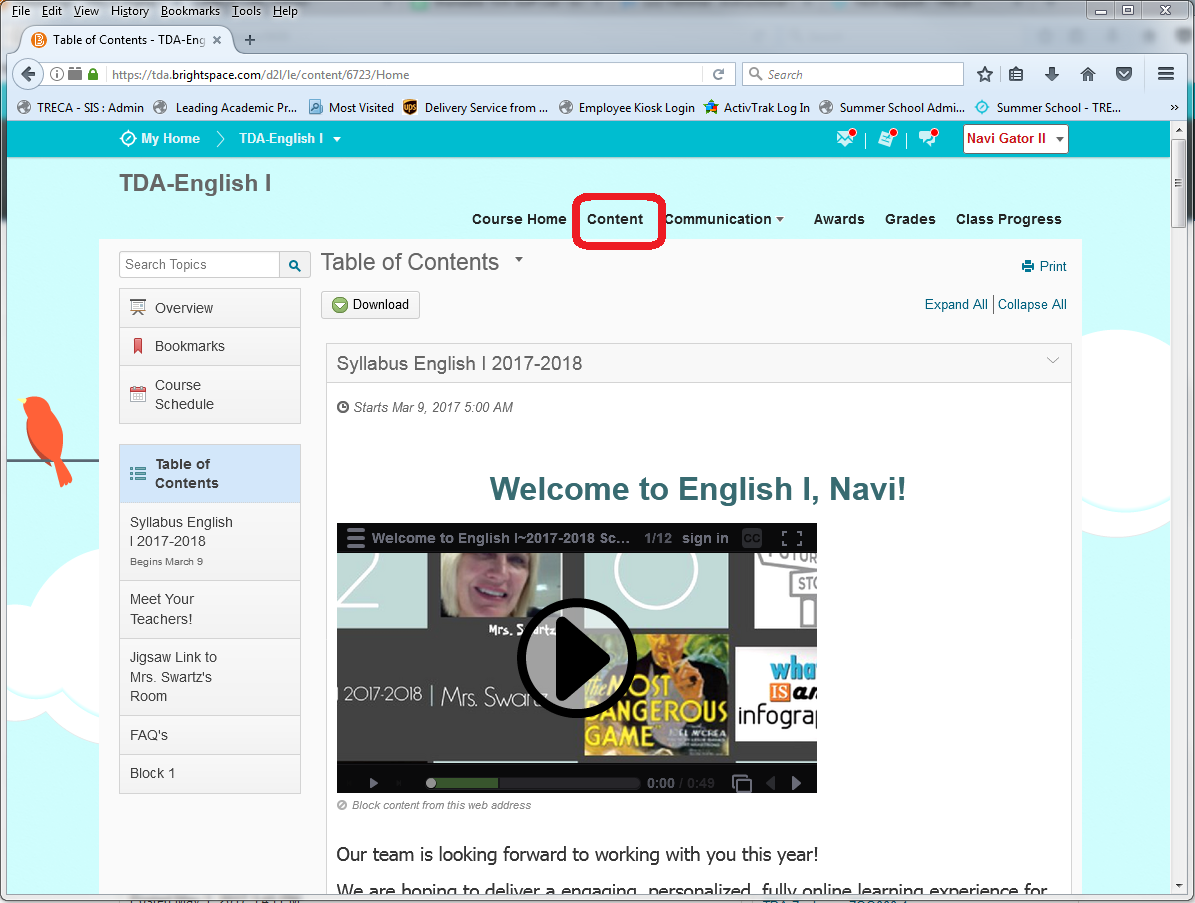Open Jigsaw Link to Mrs. Swartz's Room
Screen dimensions: 1195x903
tap(210, 677)
